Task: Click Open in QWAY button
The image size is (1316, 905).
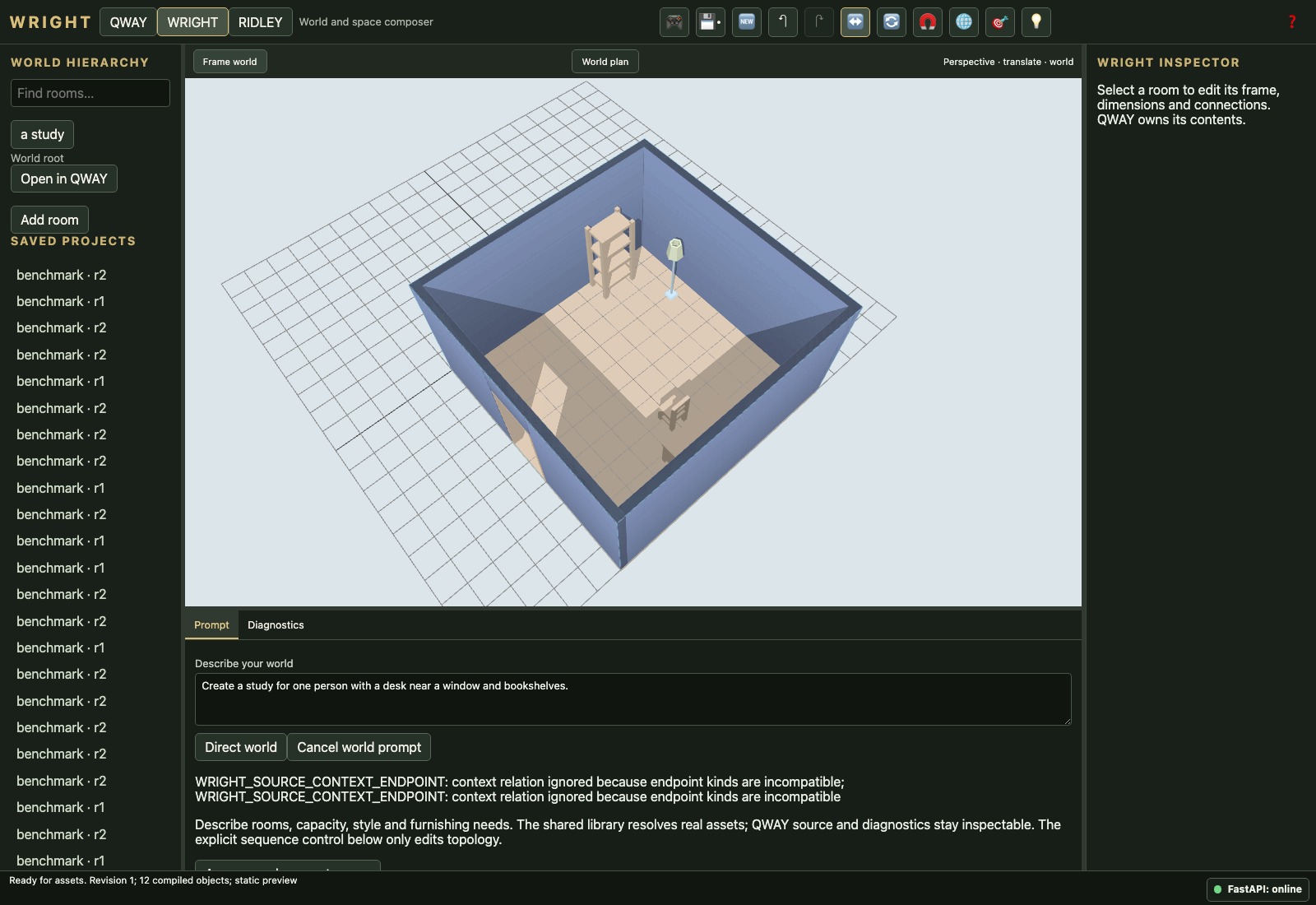Action: [x=64, y=179]
